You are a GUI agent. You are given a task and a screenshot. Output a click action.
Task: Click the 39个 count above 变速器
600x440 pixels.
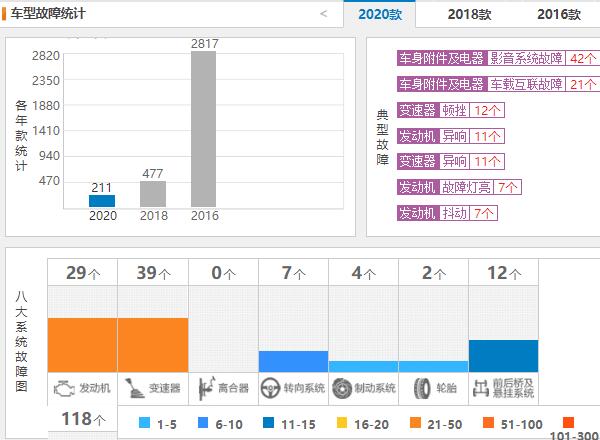click(153, 273)
